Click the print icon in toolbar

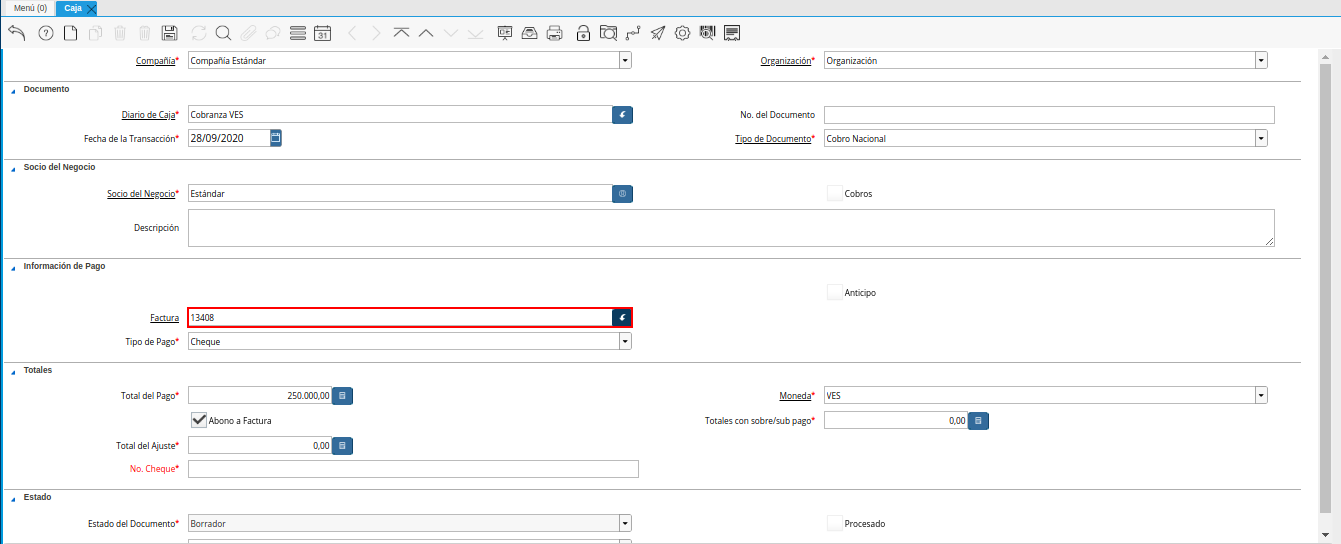pyautogui.click(x=555, y=33)
